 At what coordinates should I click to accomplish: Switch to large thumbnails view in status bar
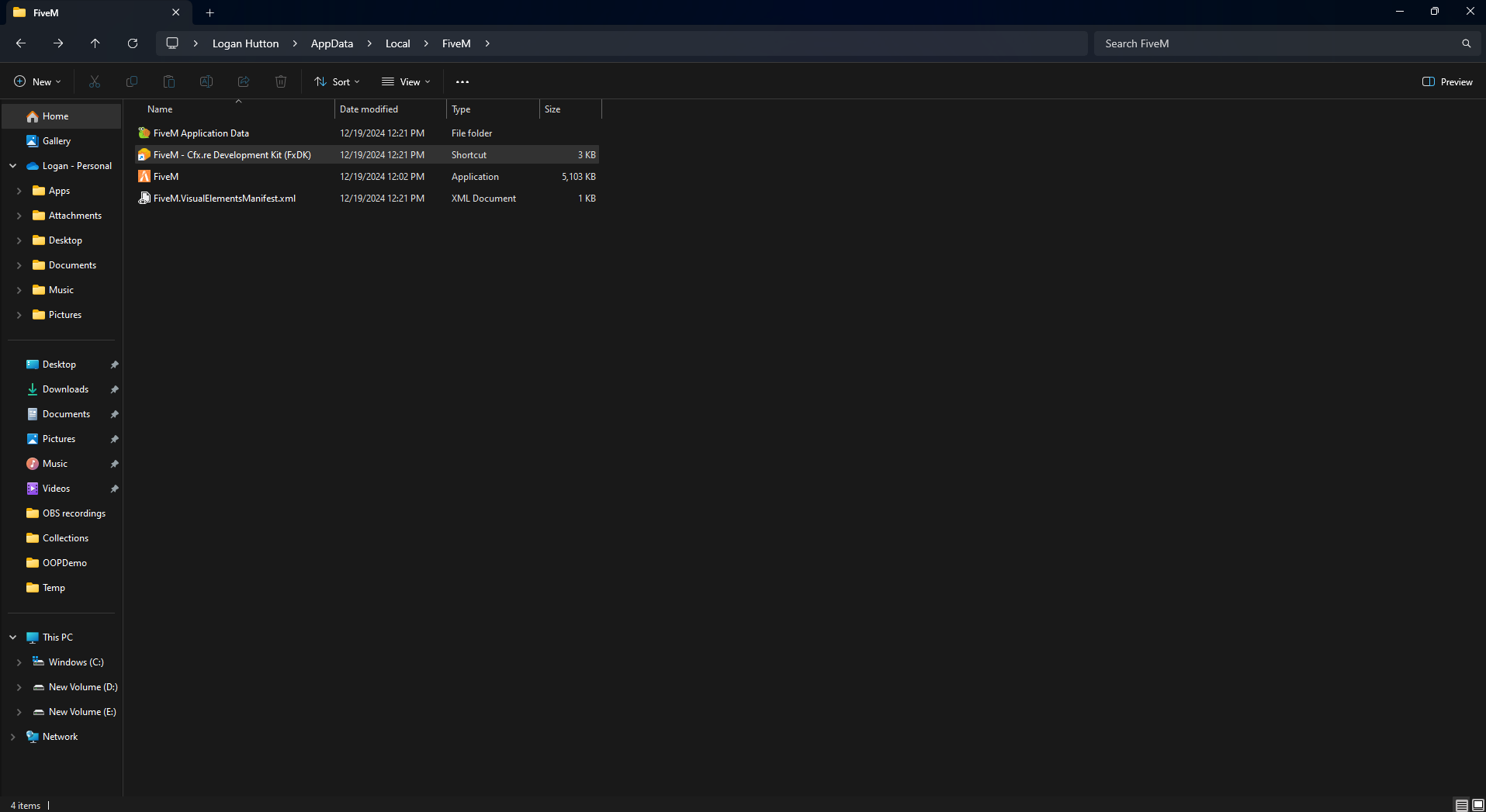click(1478, 805)
